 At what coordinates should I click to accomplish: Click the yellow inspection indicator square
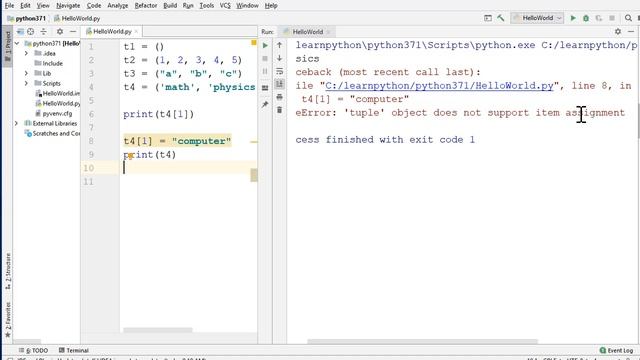click(x=254, y=42)
